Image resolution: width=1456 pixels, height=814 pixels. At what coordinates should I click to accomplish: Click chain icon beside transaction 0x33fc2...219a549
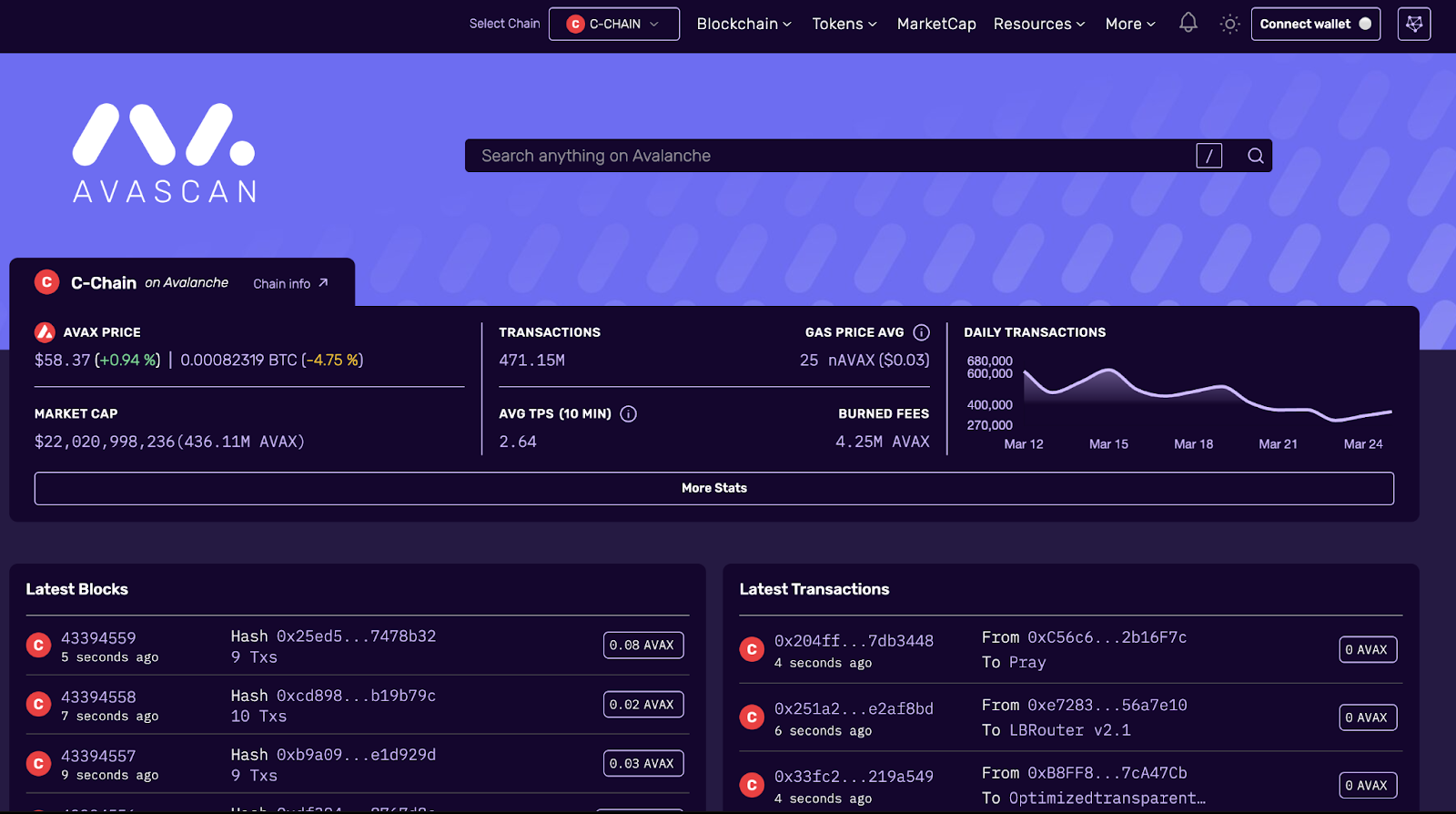click(x=752, y=785)
